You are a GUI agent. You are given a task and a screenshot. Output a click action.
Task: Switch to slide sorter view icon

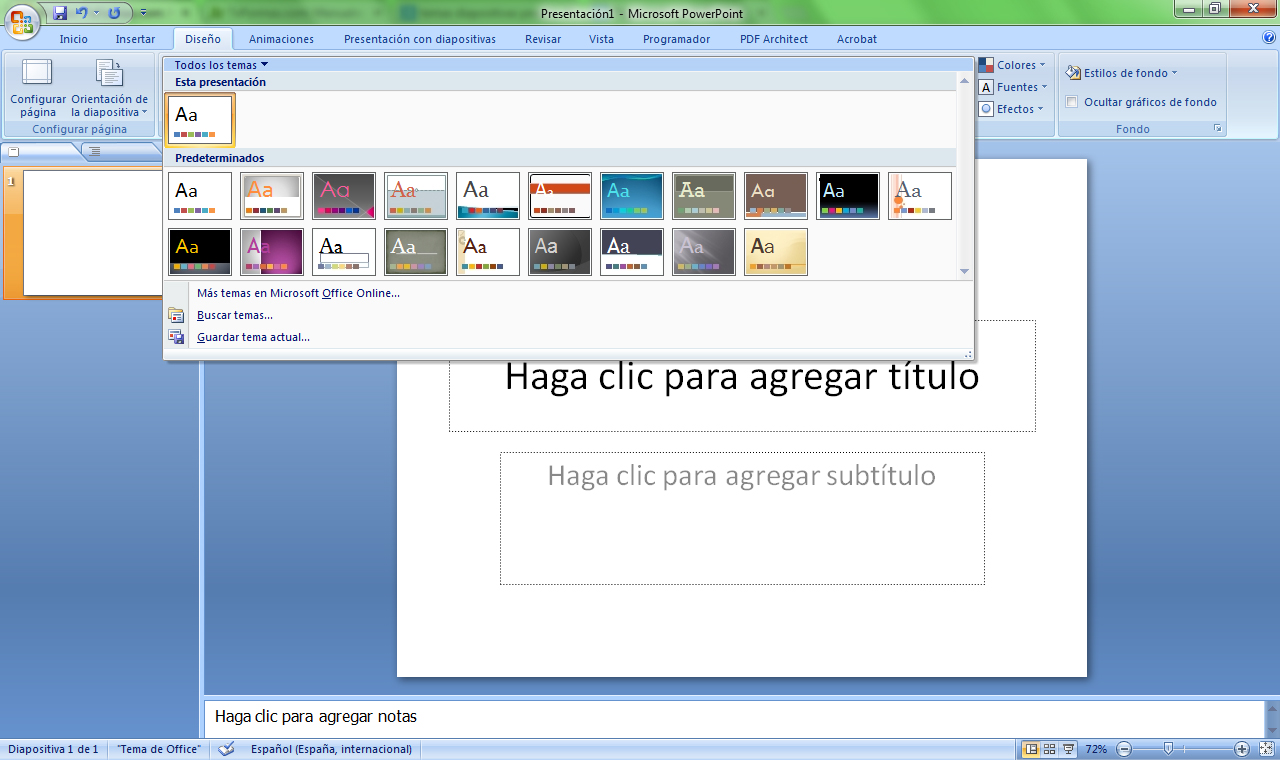tap(1050, 749)
